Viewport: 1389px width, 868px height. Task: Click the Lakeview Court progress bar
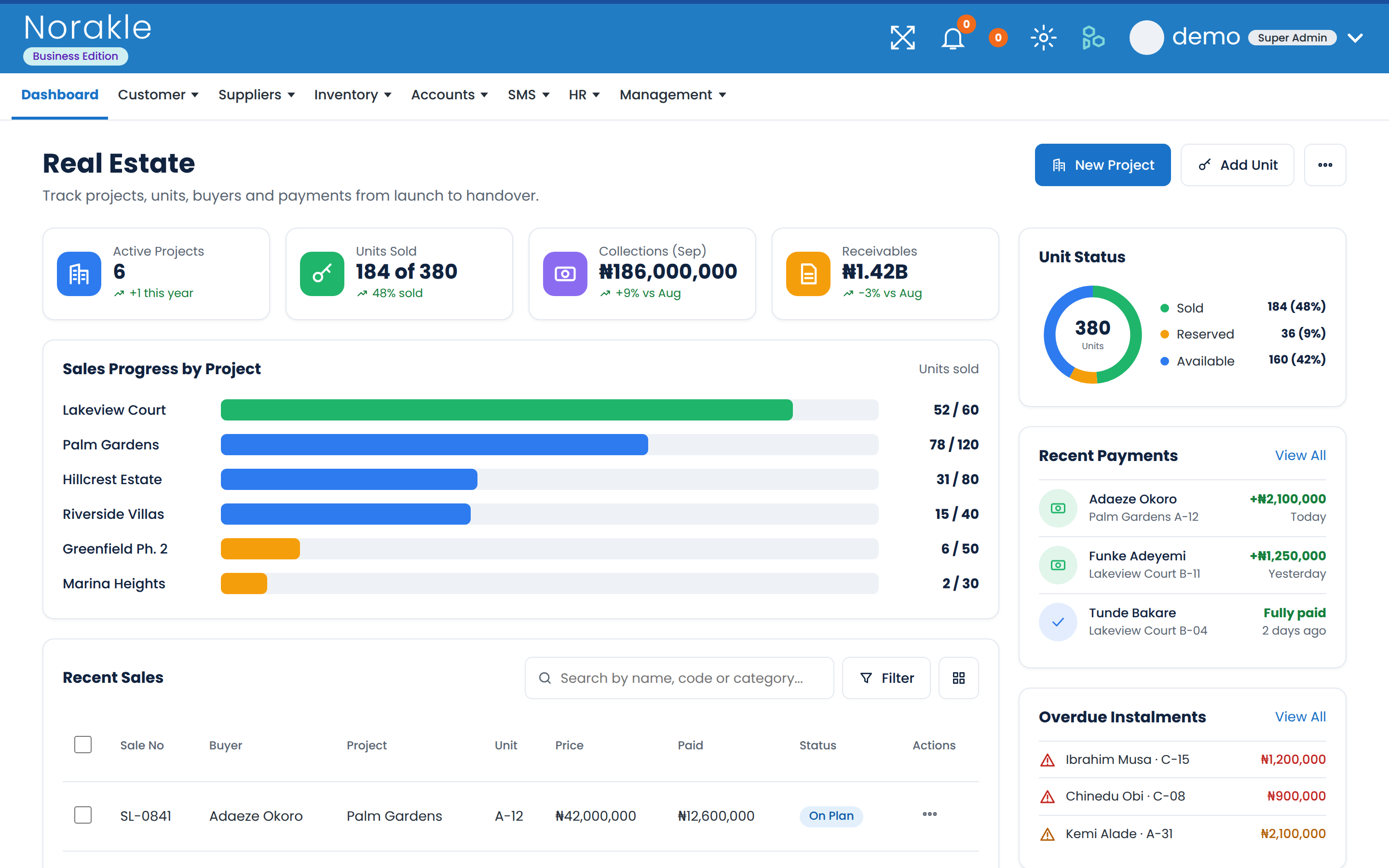549,410
